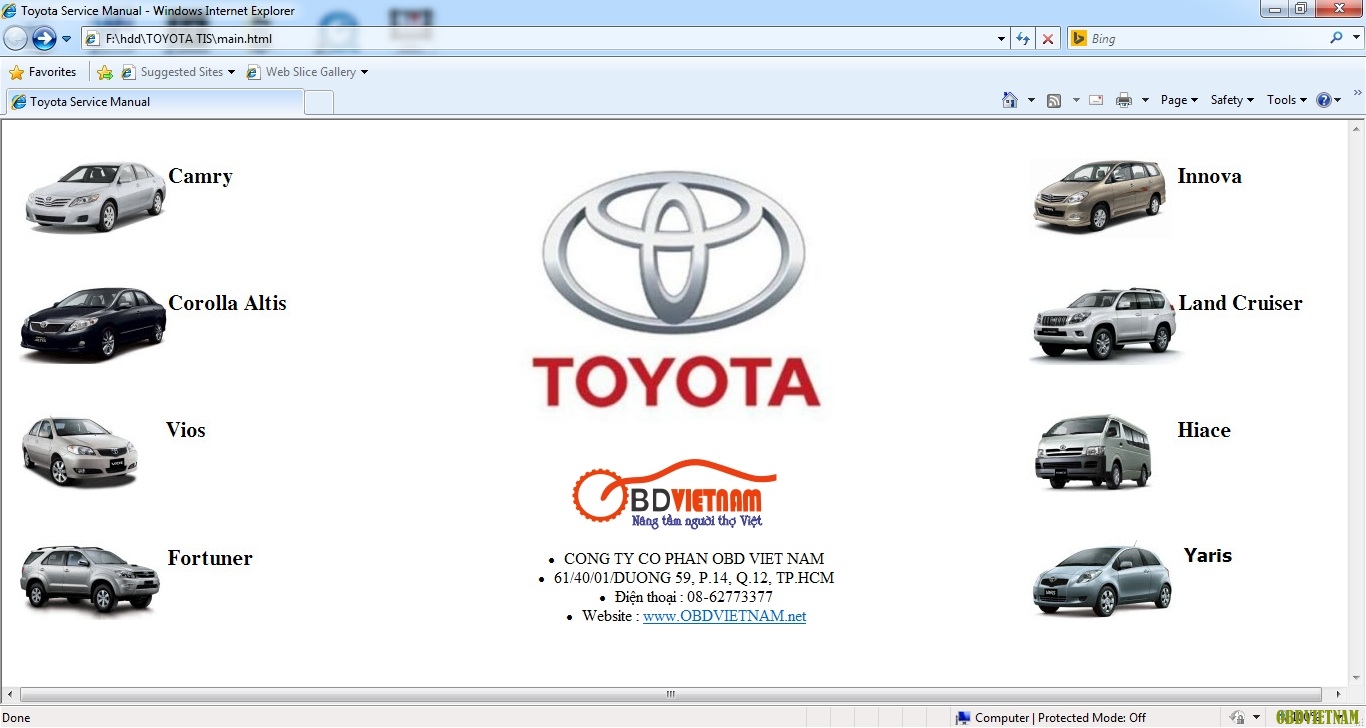Click the RSS feeds icon
This screenshot has height=728, width=1366.
tap(1054, 100)
